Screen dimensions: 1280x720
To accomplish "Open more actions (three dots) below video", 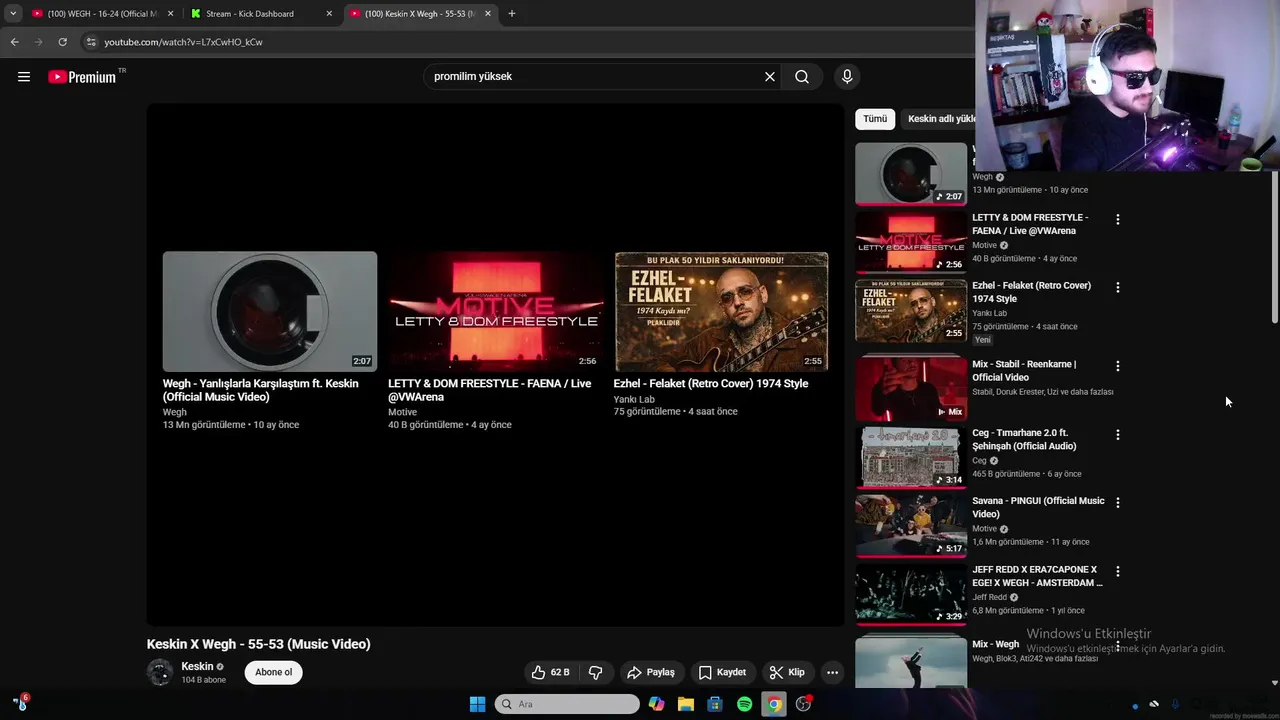I will tap(832, 672).
